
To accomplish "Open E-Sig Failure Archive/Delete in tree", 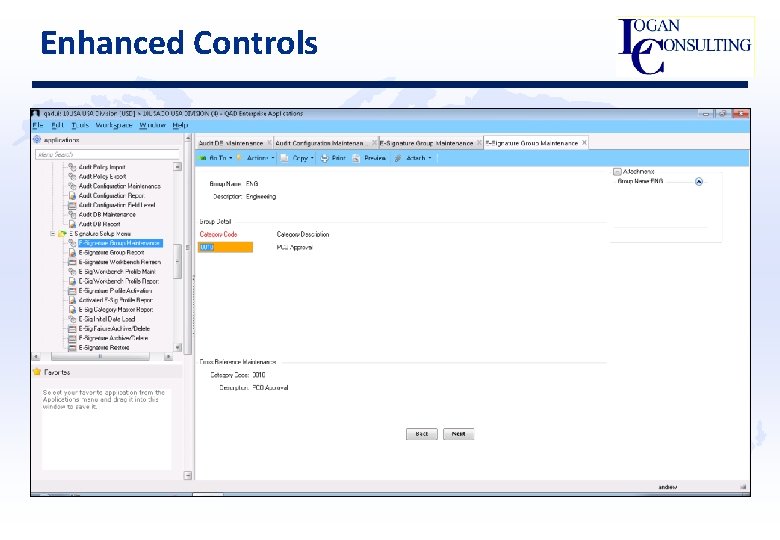I will 114,329.
